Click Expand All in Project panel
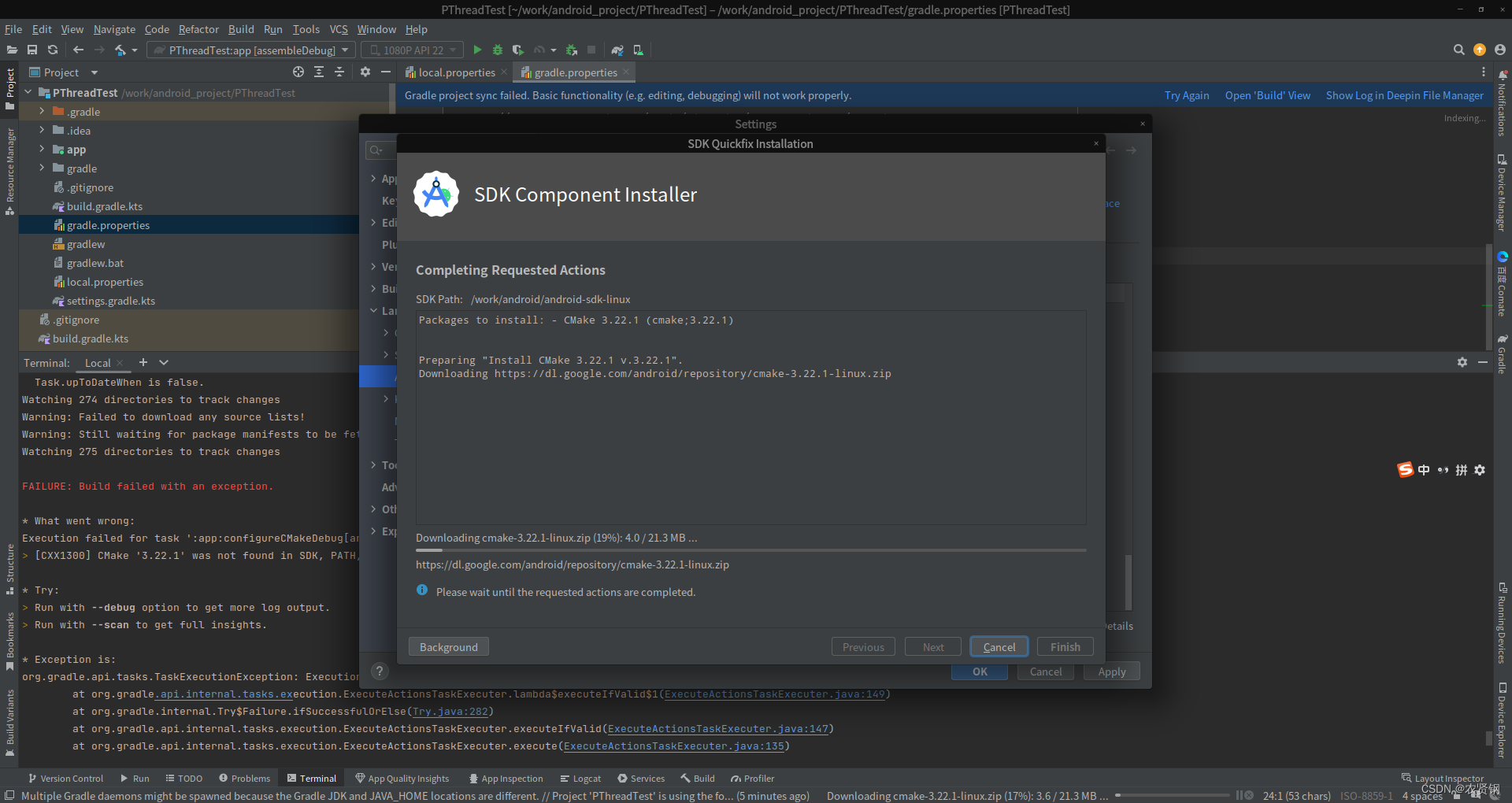Viewport: 1512px width, 803px height. 319,72
